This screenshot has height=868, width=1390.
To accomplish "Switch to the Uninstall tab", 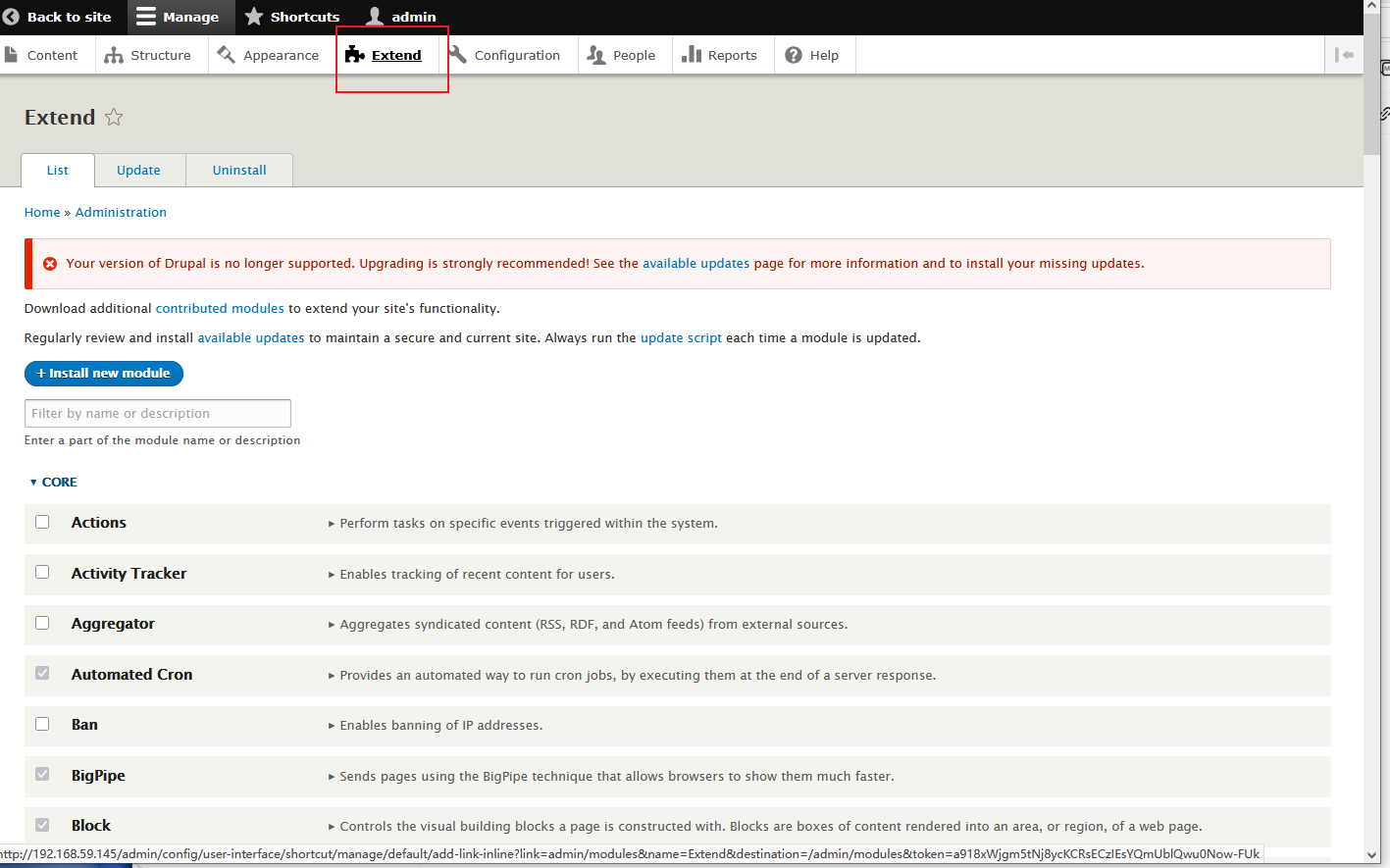I will (x=239, y=170).
